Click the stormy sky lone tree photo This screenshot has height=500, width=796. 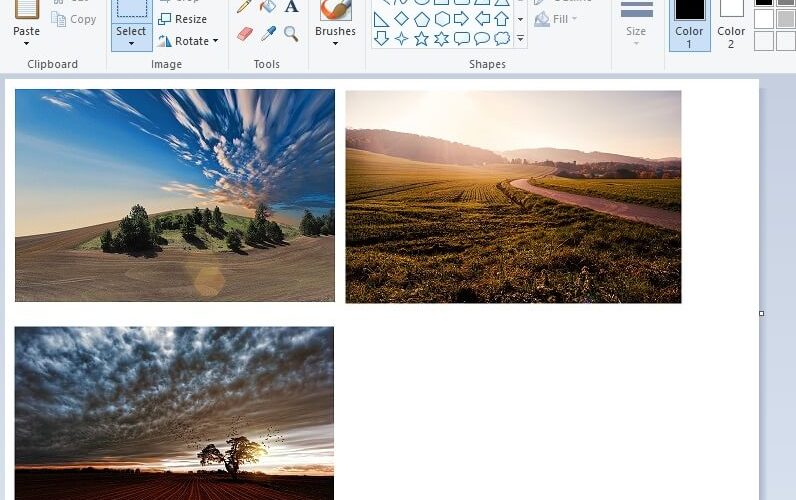[x=174, y=413]
